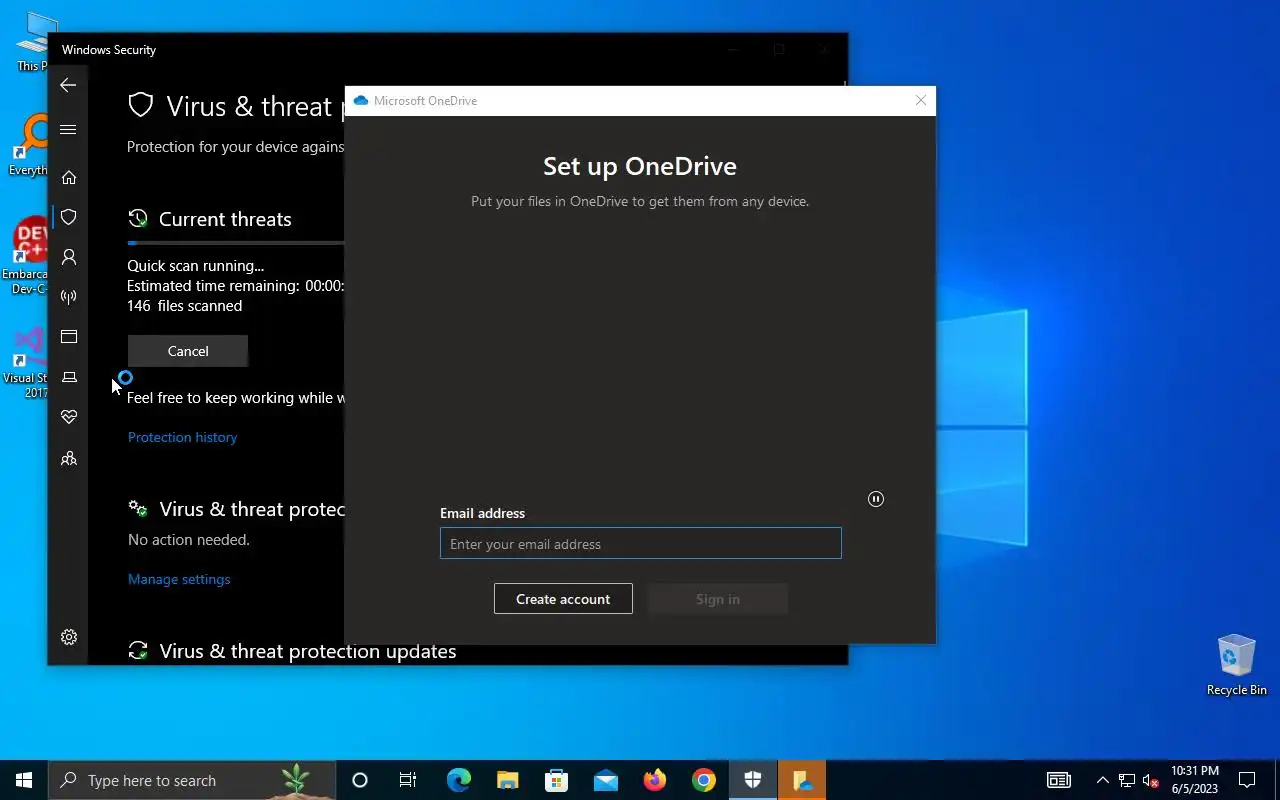
Task: Open Family options sidebar icon
Action: coord(69,458)
